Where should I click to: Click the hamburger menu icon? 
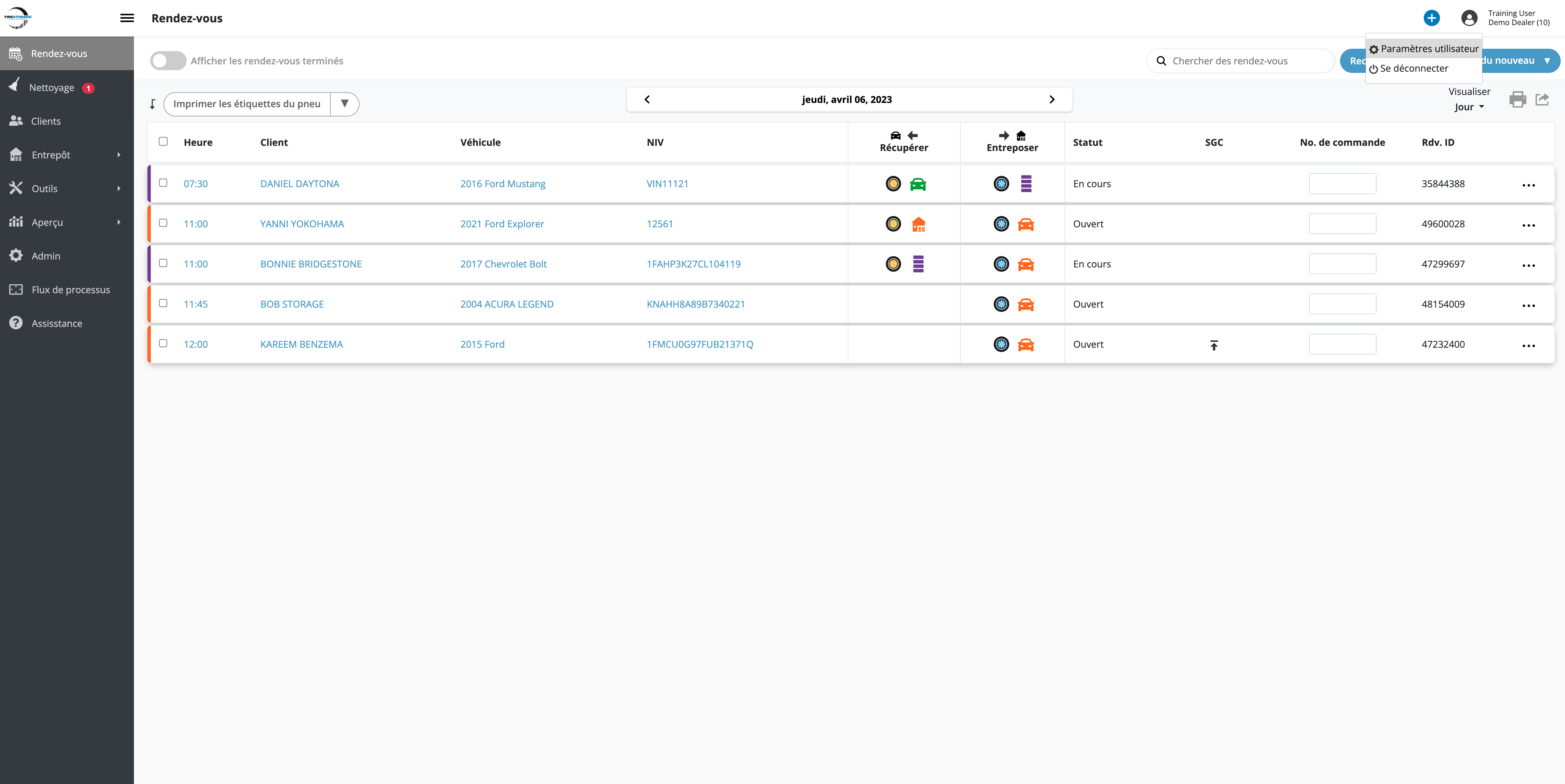pyautogui.click(x=127, y=18)
